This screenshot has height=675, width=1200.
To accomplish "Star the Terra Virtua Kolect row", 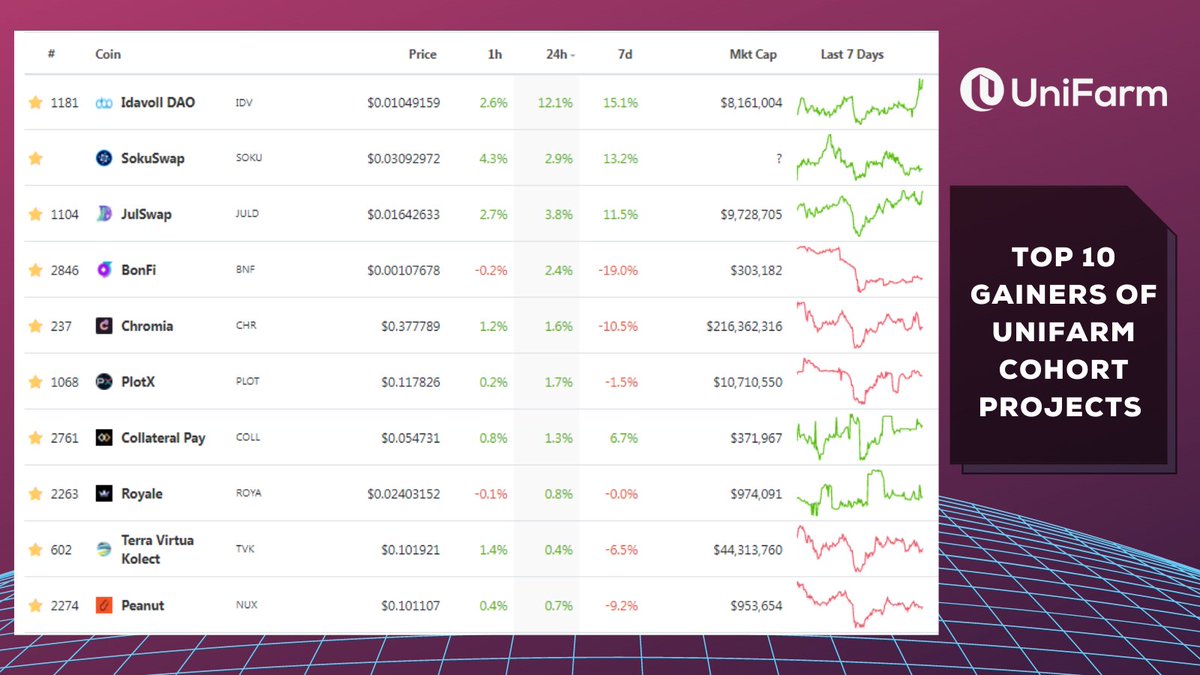I will coord(36,549).
